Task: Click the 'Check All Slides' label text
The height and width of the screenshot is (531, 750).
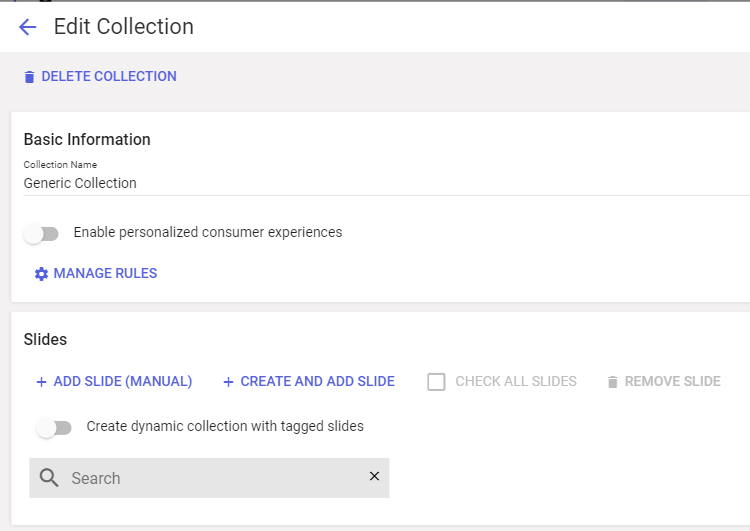Action: pos(516,381)
